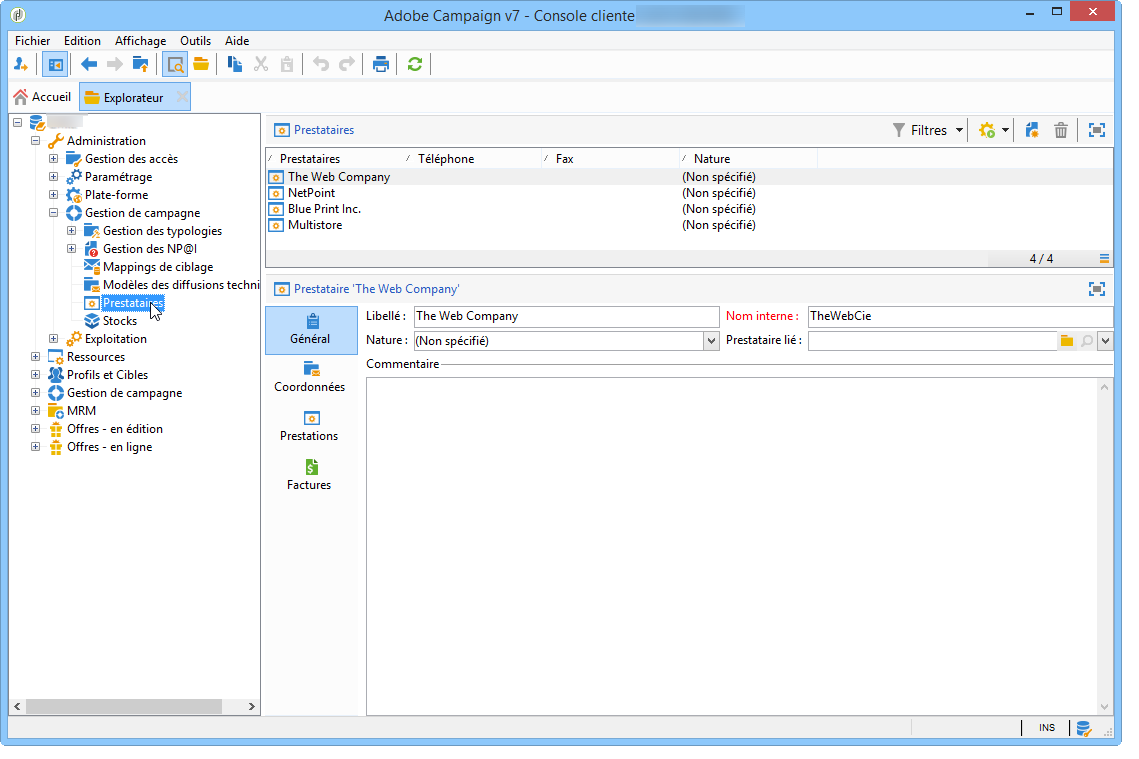Click the paste clipboard icon
The height and width of the screenshot is (759, 1139).
click(x=287, y=65)
